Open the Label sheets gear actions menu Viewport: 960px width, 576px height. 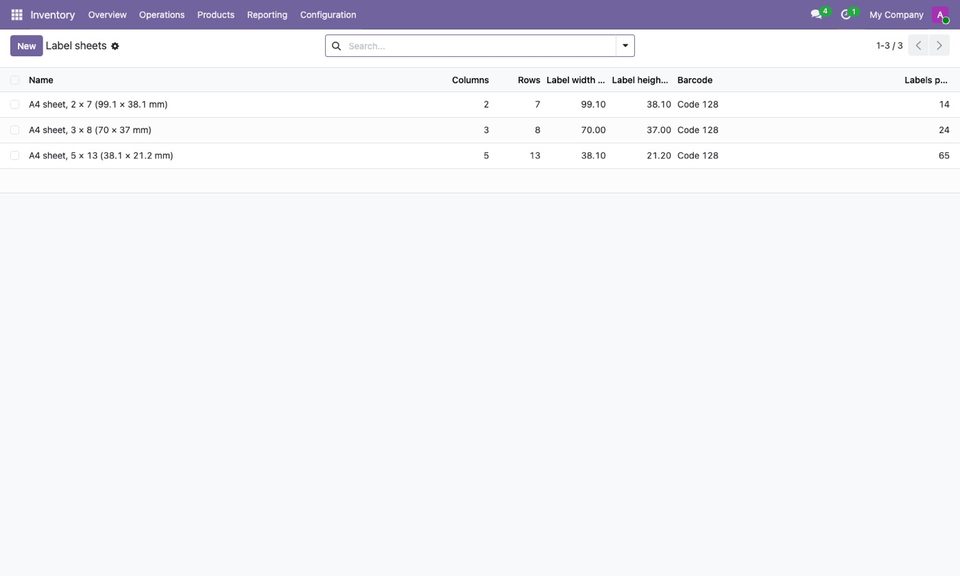[115, 46]
